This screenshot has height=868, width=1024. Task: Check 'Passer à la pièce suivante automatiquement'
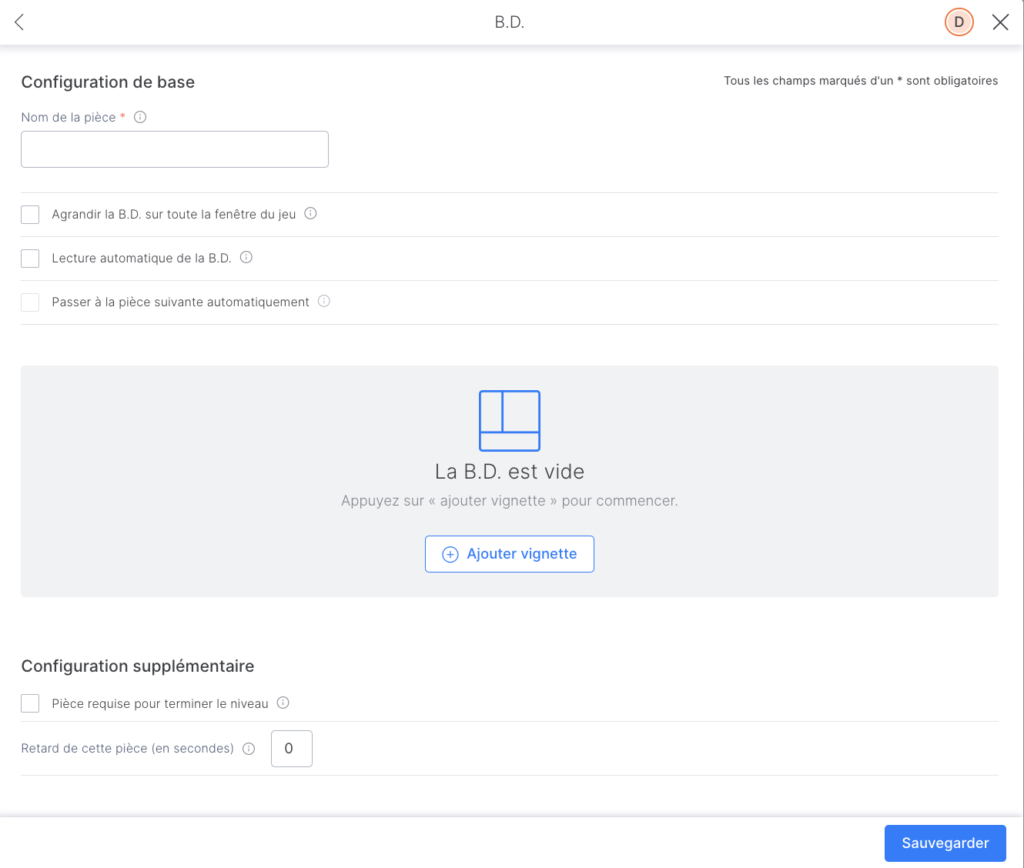tap(30, 302)
